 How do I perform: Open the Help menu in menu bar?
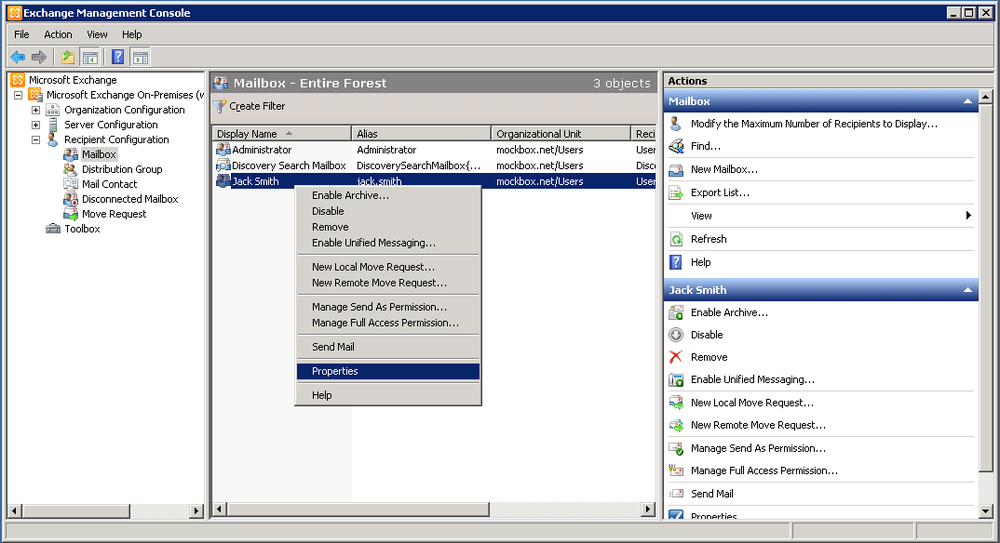tap(132, 34)
